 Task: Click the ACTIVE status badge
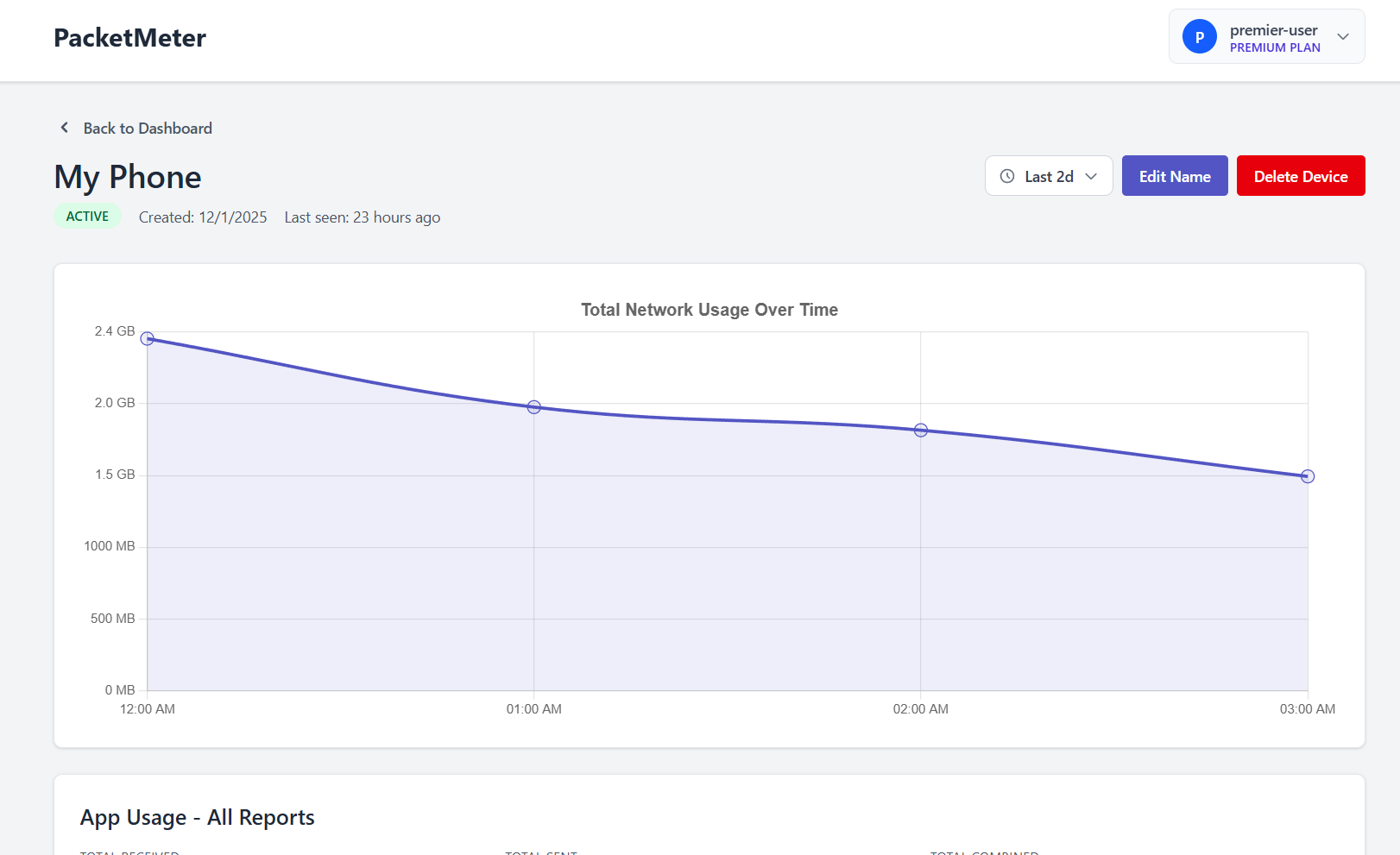pyautogui.click(x=87, y=217)
